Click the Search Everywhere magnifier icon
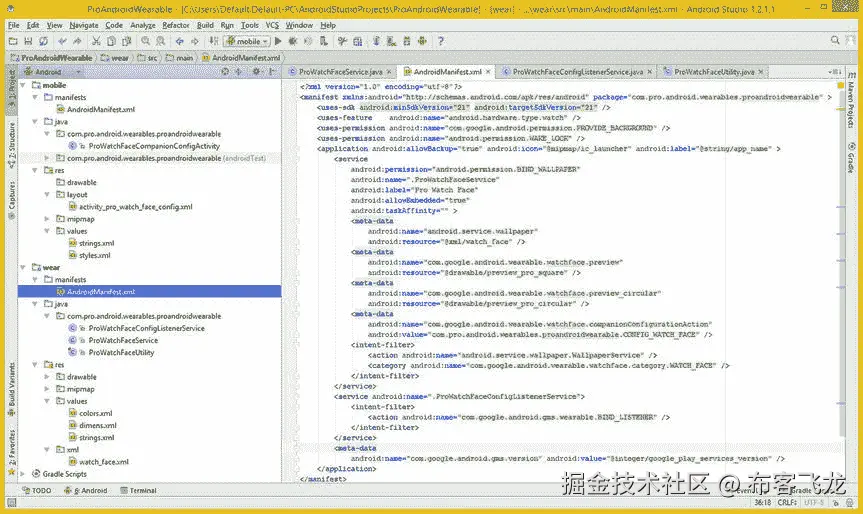The image size is (863, 514). coord(835,40)
